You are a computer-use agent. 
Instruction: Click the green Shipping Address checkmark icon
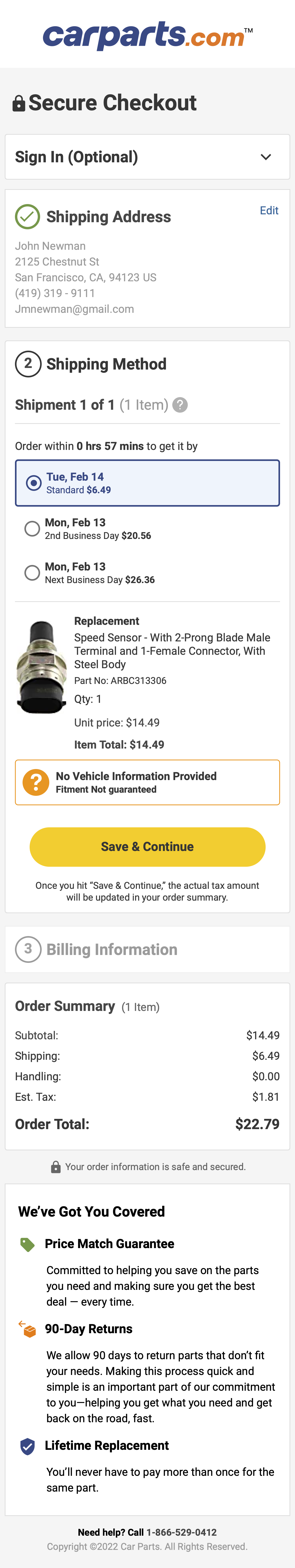pyautogui.click(x=27, y=217)
